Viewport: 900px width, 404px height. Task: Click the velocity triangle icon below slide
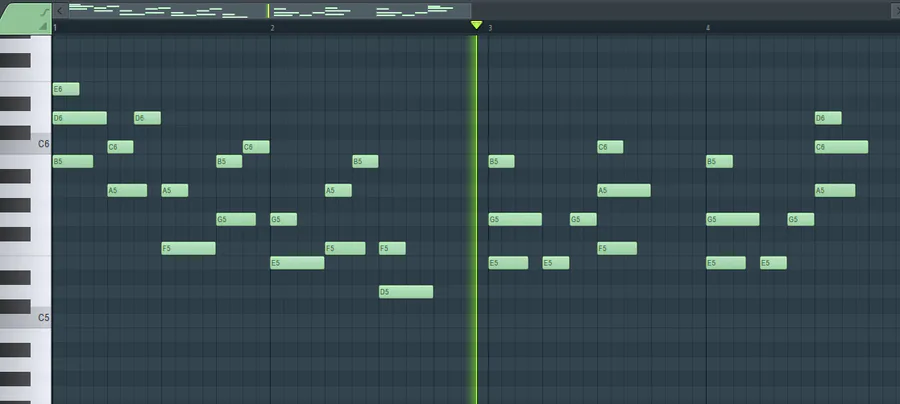(x=43, y=26)
